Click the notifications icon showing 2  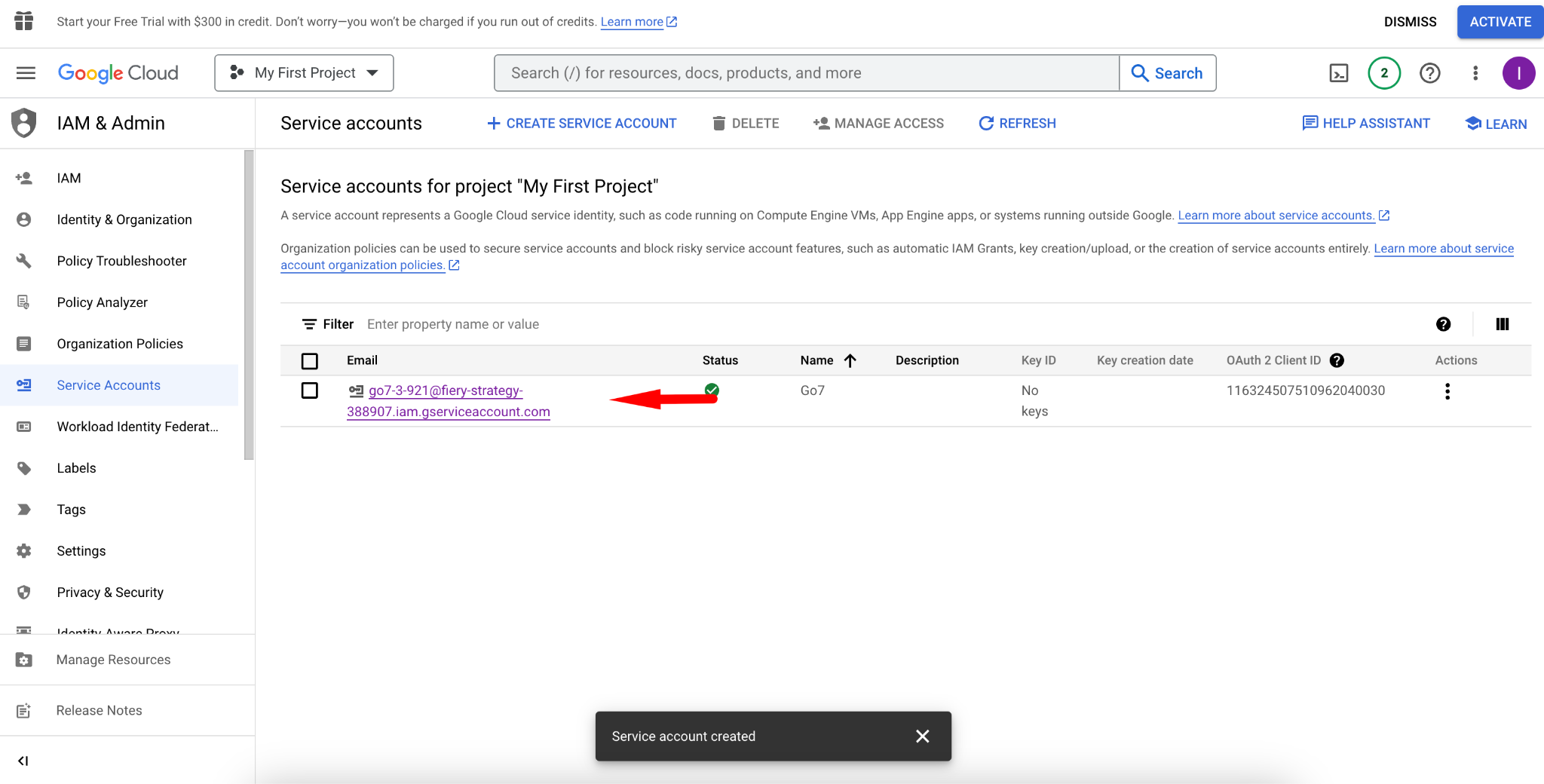(x=1383, y=72)
